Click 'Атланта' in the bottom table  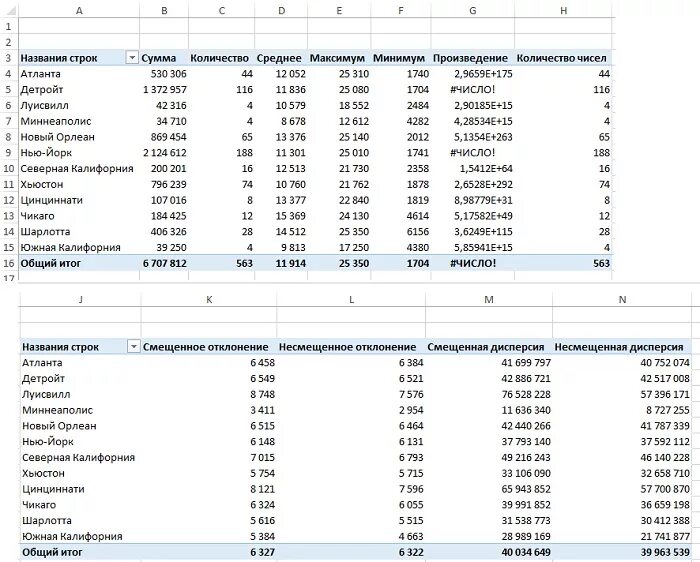pyautogui.click(x=42, y=362)
